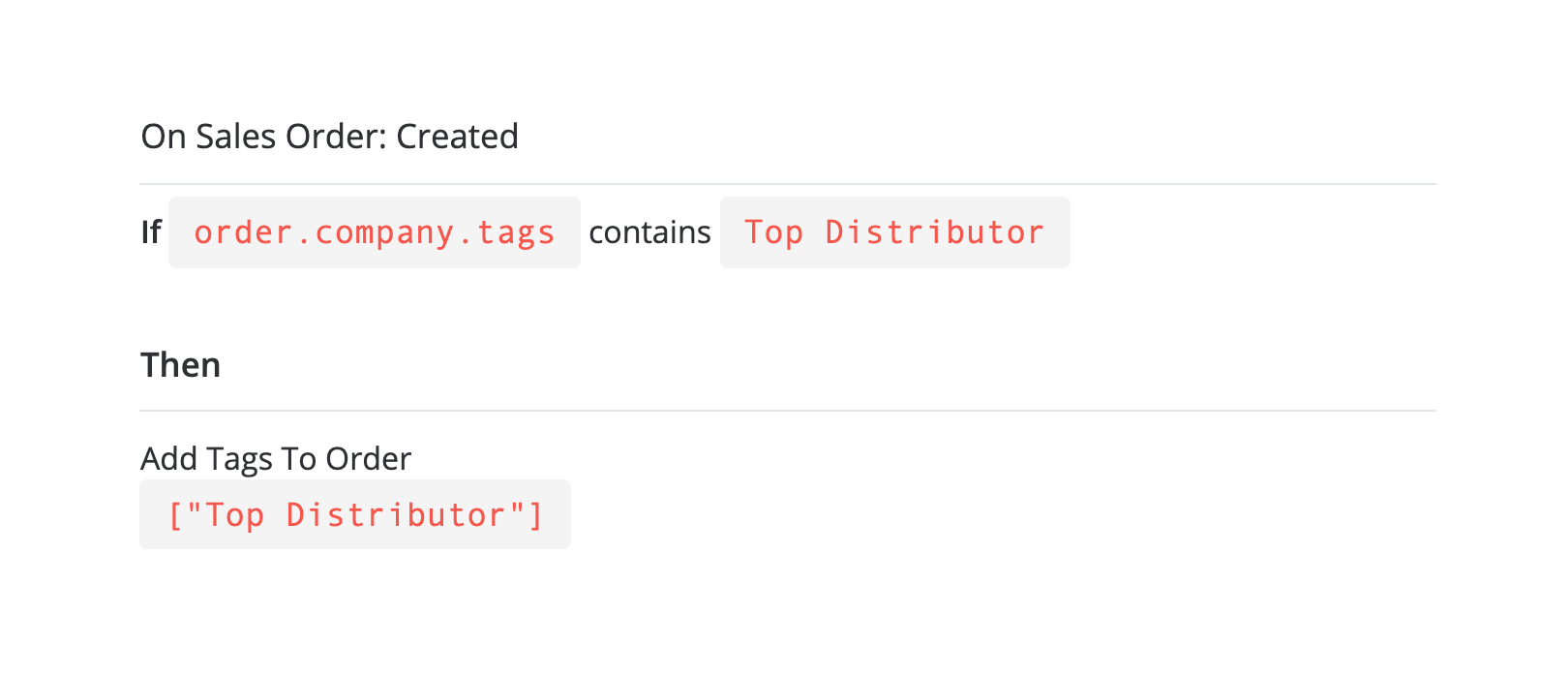Click the action value box to modify tags
The width and height of the screenshot is (1568, 678).
[354, 514]
